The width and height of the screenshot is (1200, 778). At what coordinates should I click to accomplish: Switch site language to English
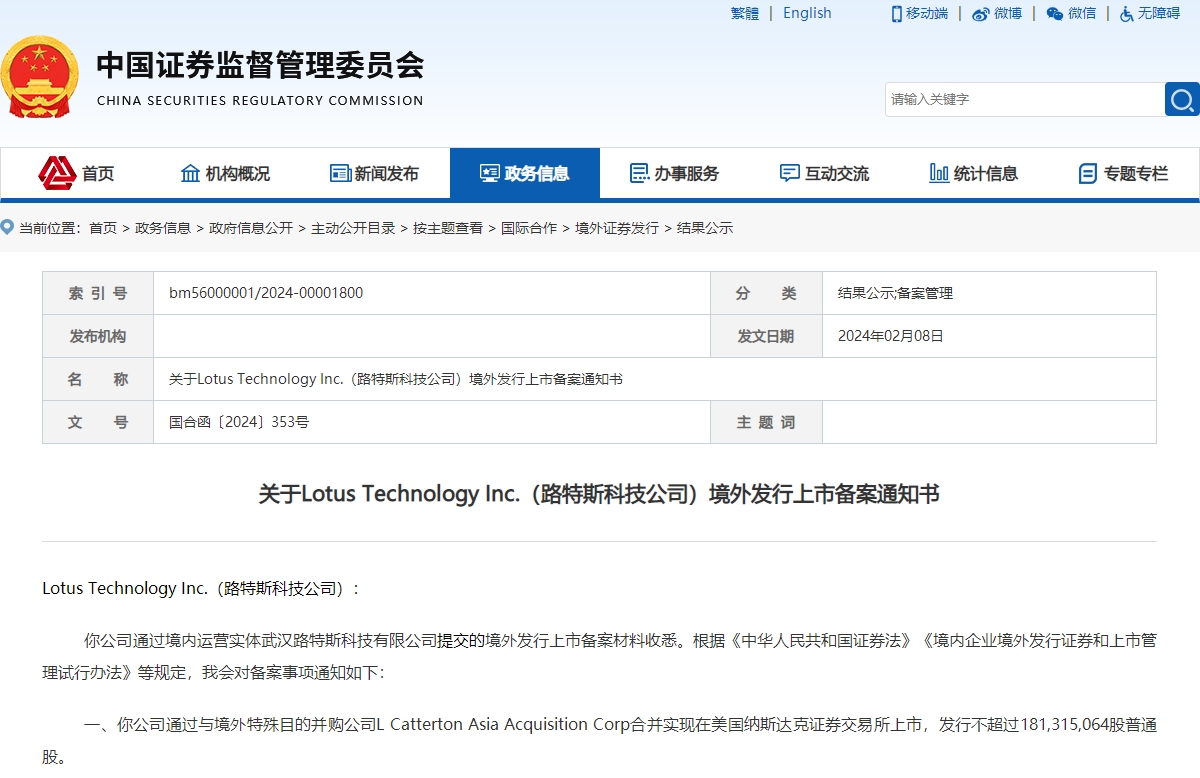point(807,13)
